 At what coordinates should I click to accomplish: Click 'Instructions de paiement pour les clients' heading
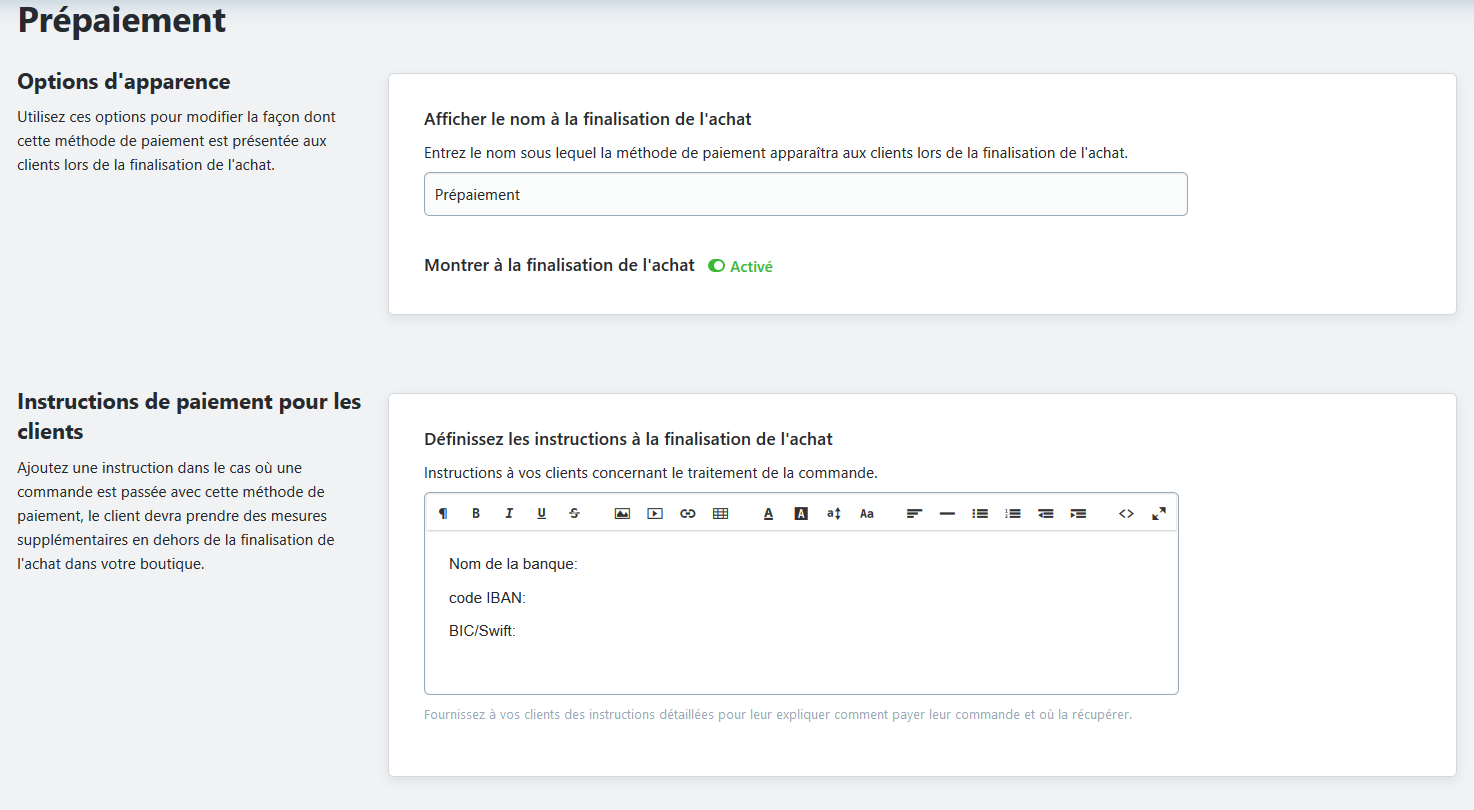(190, 416)
